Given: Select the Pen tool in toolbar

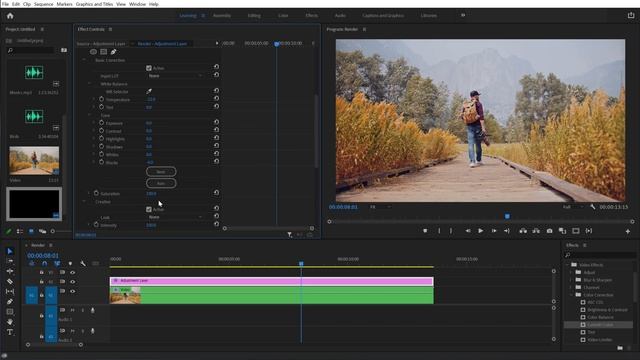Looking at the screenshot, I should click(10, 302).
